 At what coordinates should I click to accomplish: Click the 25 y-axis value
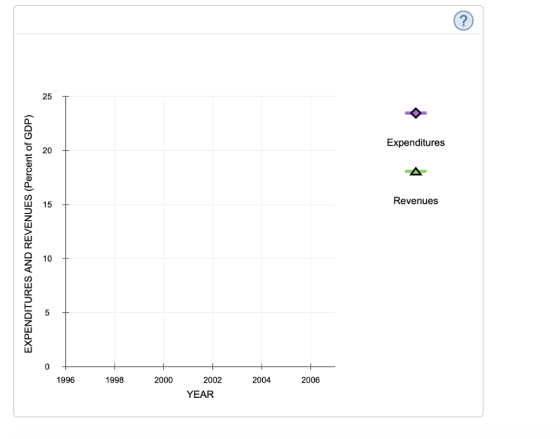pyautogui.click(x=47, y=96)
